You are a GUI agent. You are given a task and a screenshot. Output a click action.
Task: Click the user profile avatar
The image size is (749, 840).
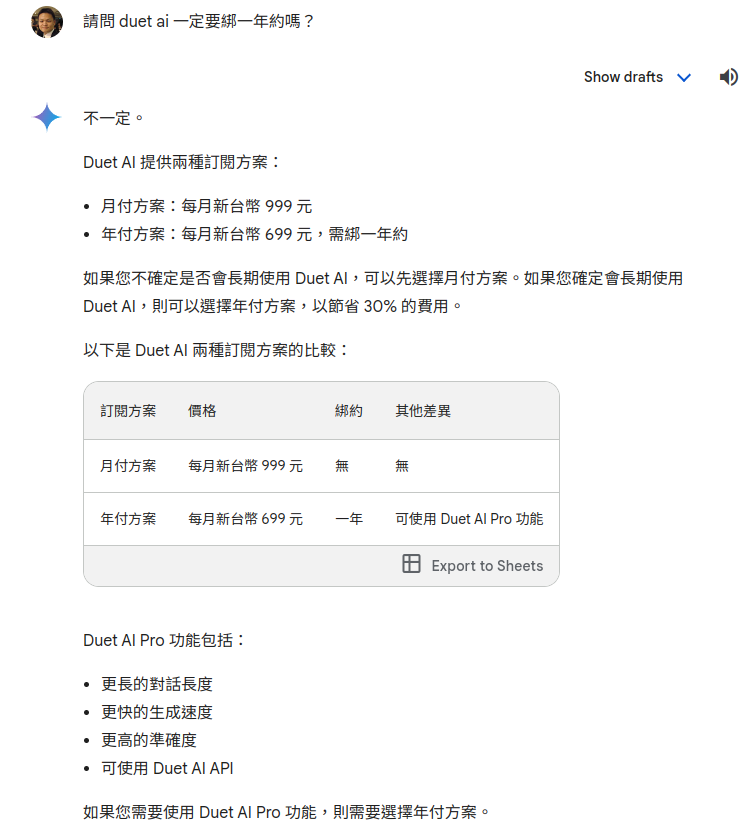click(x=47, y=22)
